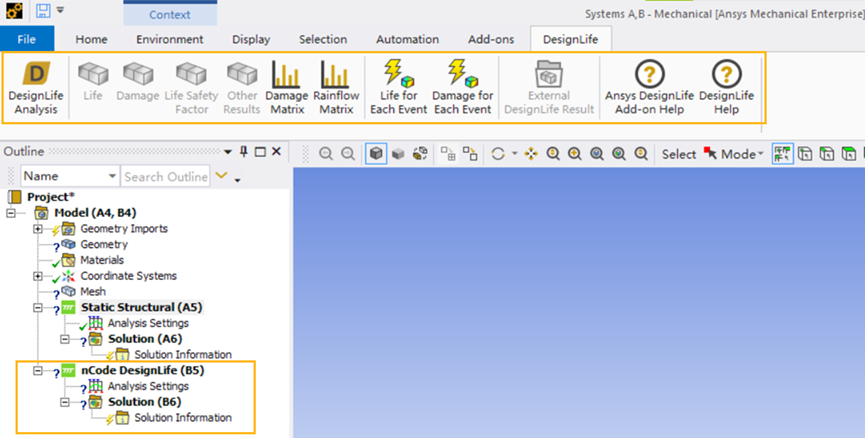Image resolution: width=865 pixels, height=438 pixels.
Task: Collapse the Model (A4, B4) node
Action: coord(11,213)
